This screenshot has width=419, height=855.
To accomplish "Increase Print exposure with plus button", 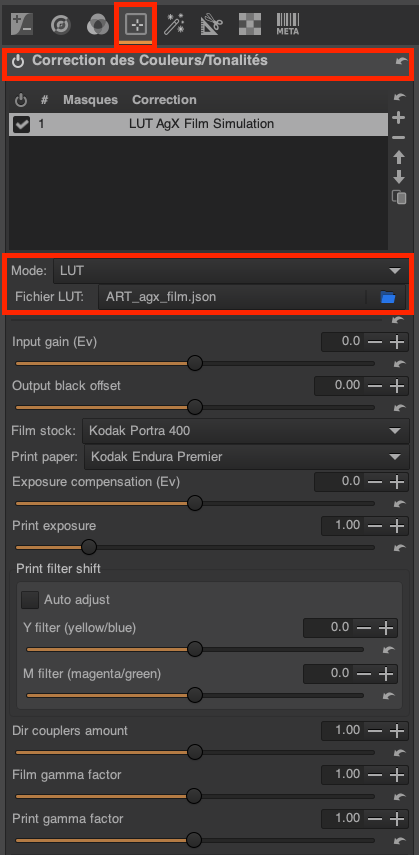I will [x=398, y=526].
